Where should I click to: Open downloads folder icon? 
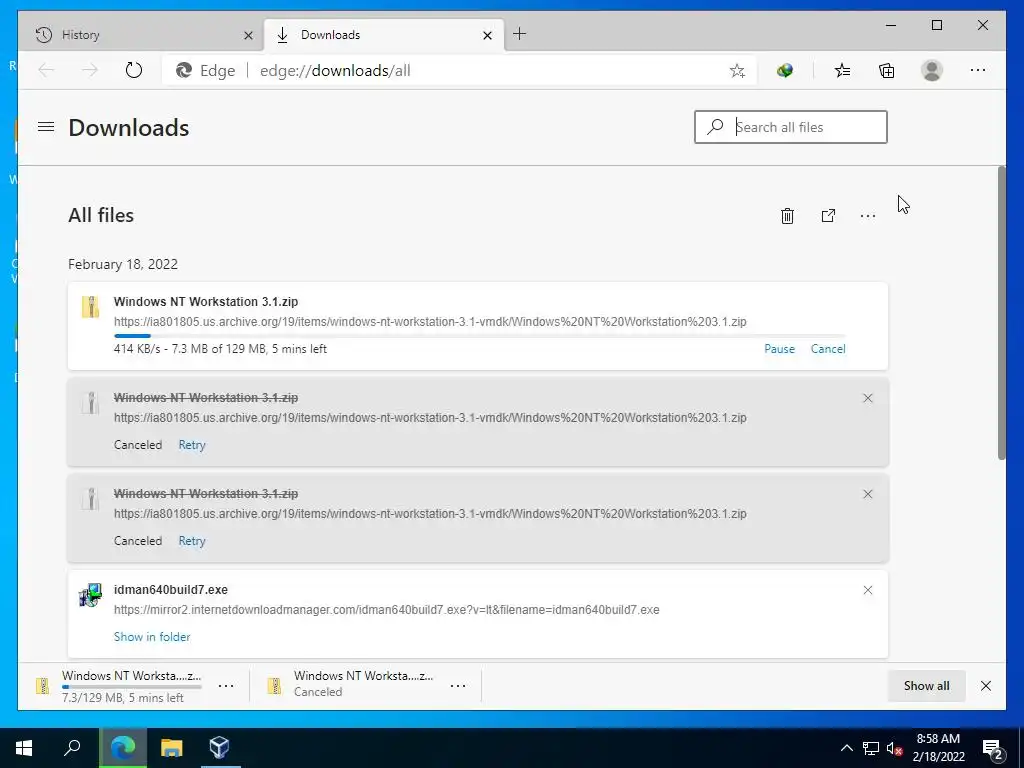click(828, 216)
